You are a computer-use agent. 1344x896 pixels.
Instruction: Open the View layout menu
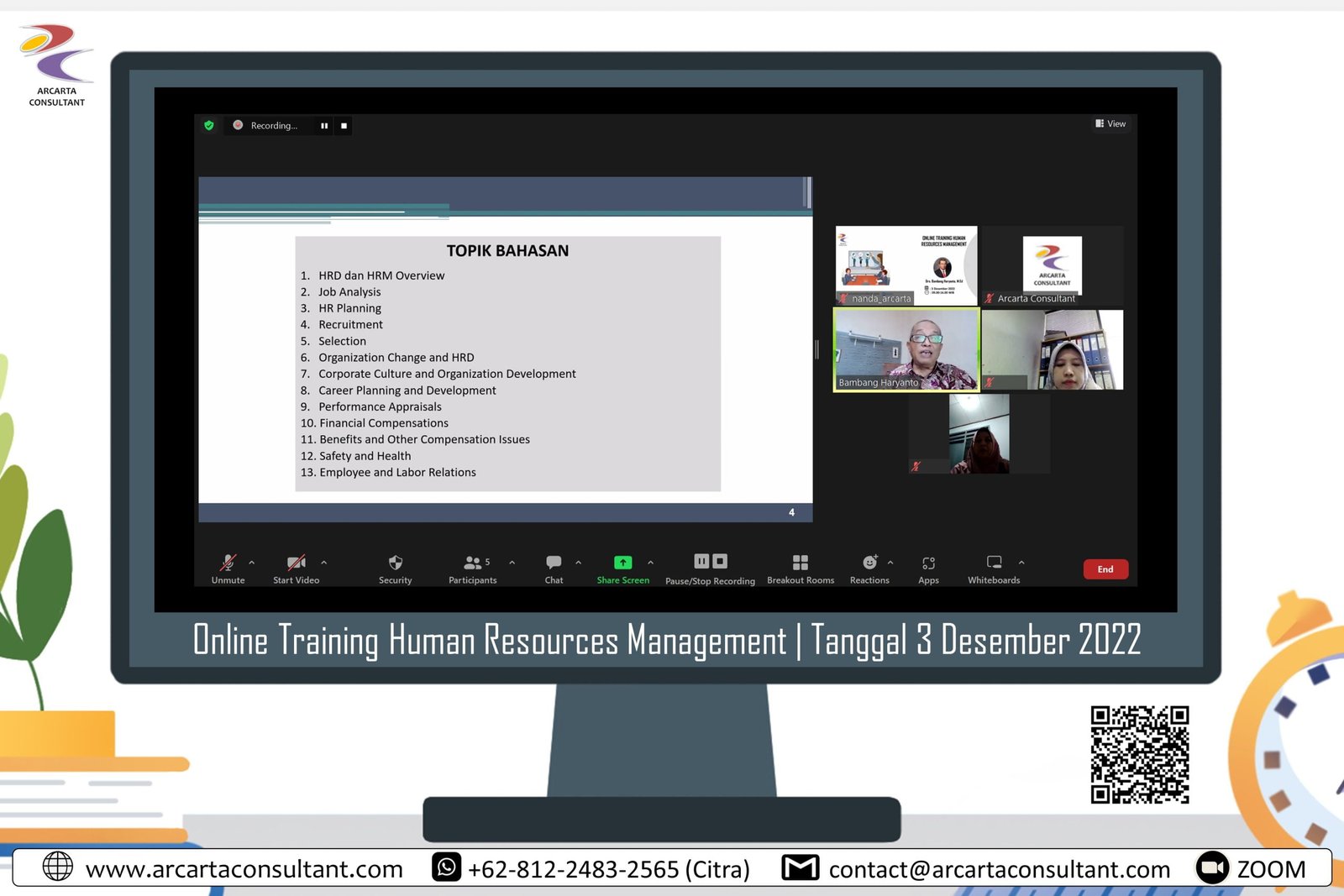tap(1110, 124)
